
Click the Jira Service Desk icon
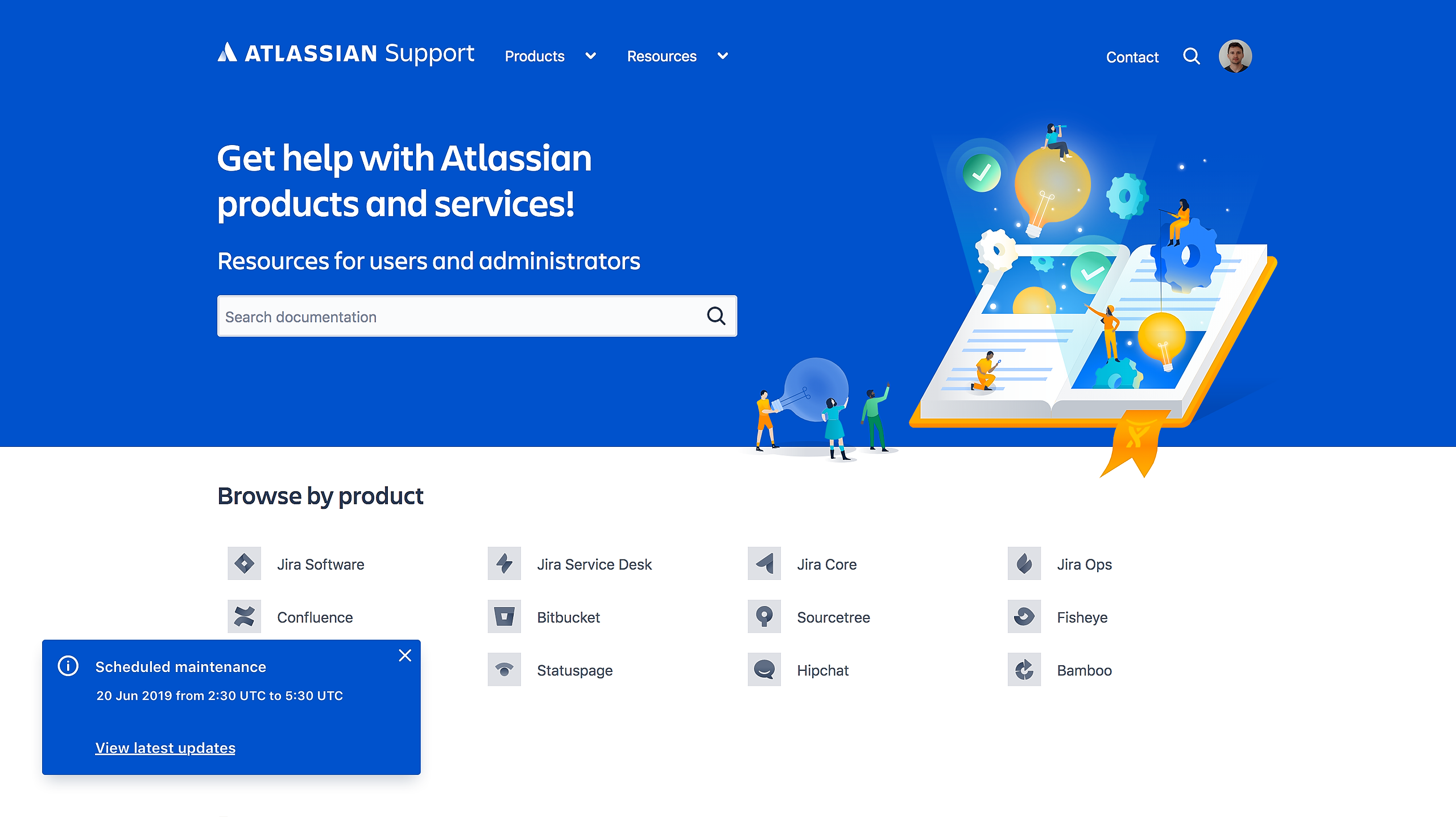point(505,564)
